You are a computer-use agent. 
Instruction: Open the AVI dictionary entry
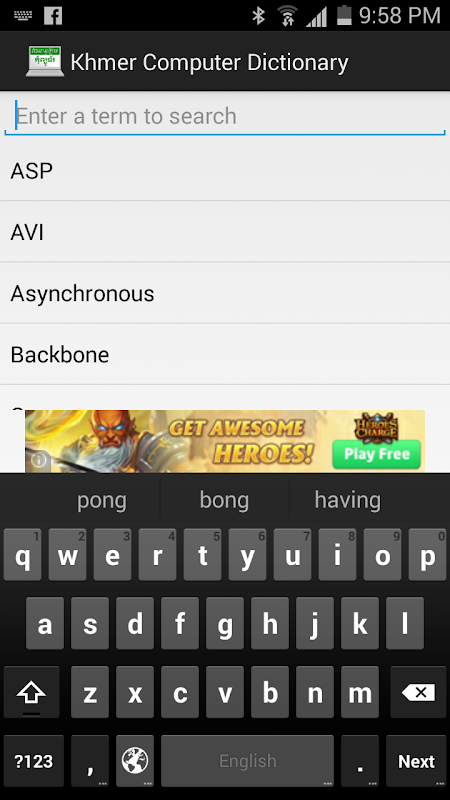pos(225,232)
